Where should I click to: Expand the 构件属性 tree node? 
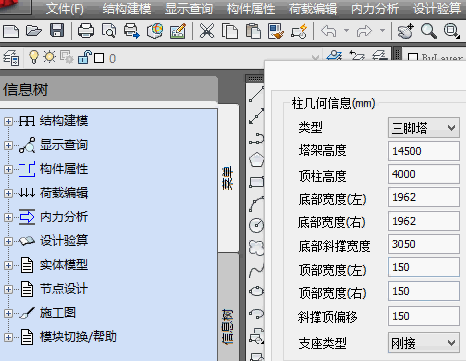(x=8, y=169)
